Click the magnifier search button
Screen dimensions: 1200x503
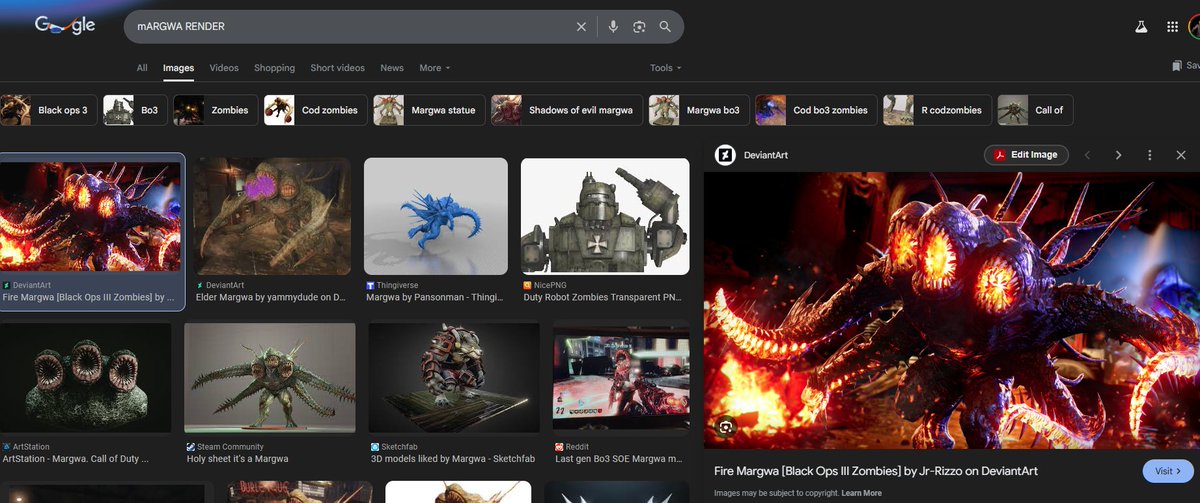pyautogui.click(x=665, y=27)
